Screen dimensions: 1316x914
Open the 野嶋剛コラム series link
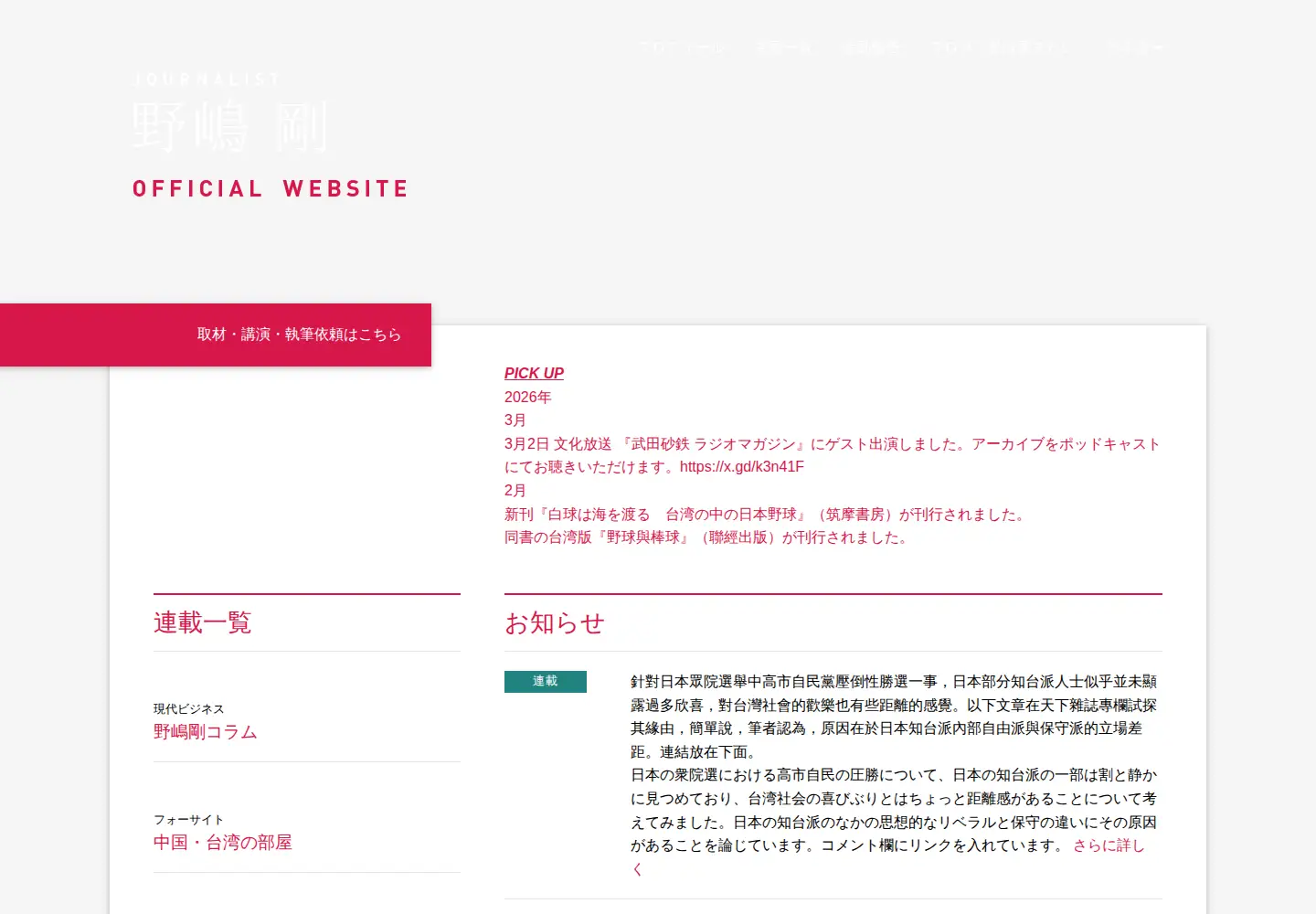pyautogui.click(x=206, y=732)
